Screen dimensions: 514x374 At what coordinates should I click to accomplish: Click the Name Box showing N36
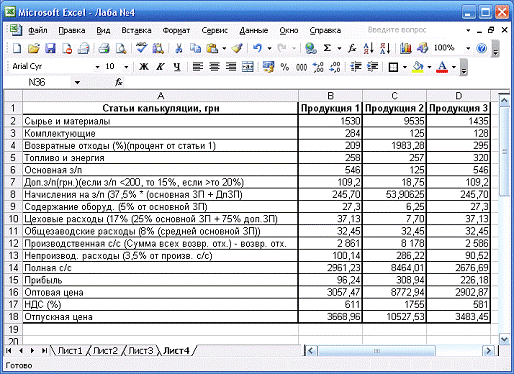pyautogui.click(x=37, y=82)
